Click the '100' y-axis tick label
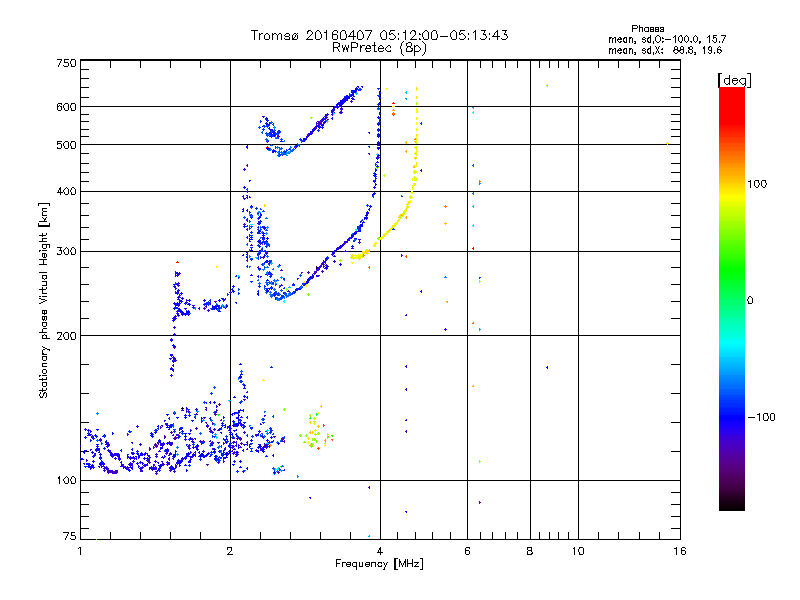 pos(66,481)
